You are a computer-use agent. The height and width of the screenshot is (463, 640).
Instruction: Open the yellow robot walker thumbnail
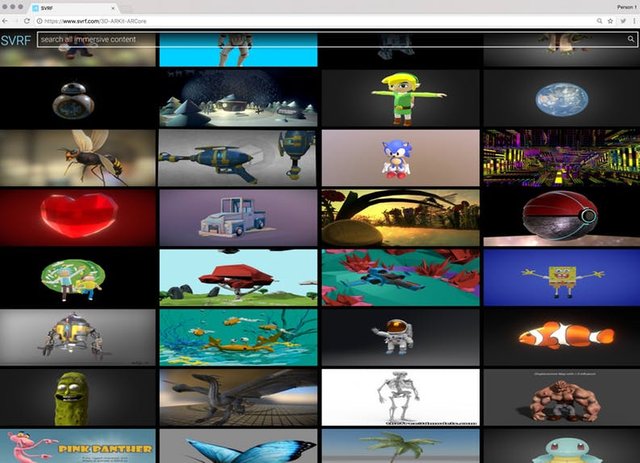point(78,337)
